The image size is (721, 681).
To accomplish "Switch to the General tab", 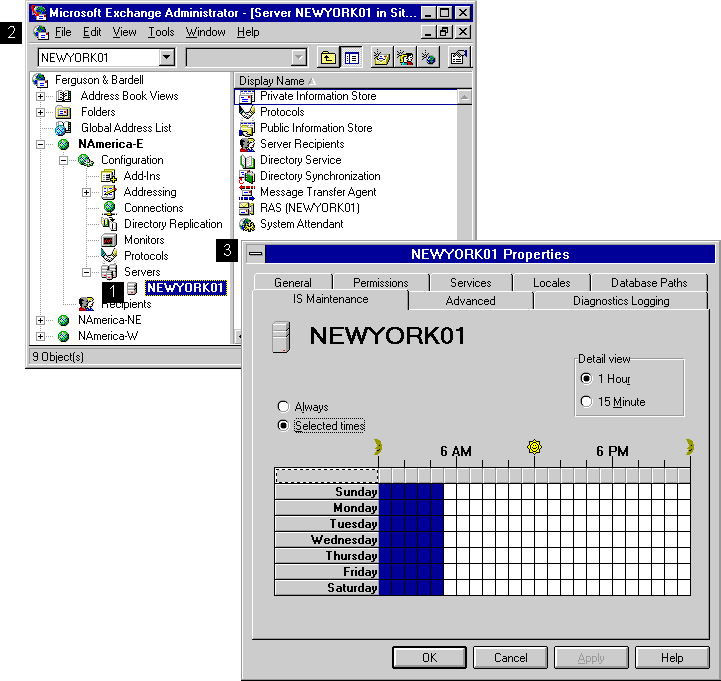I will coord(293,282).
